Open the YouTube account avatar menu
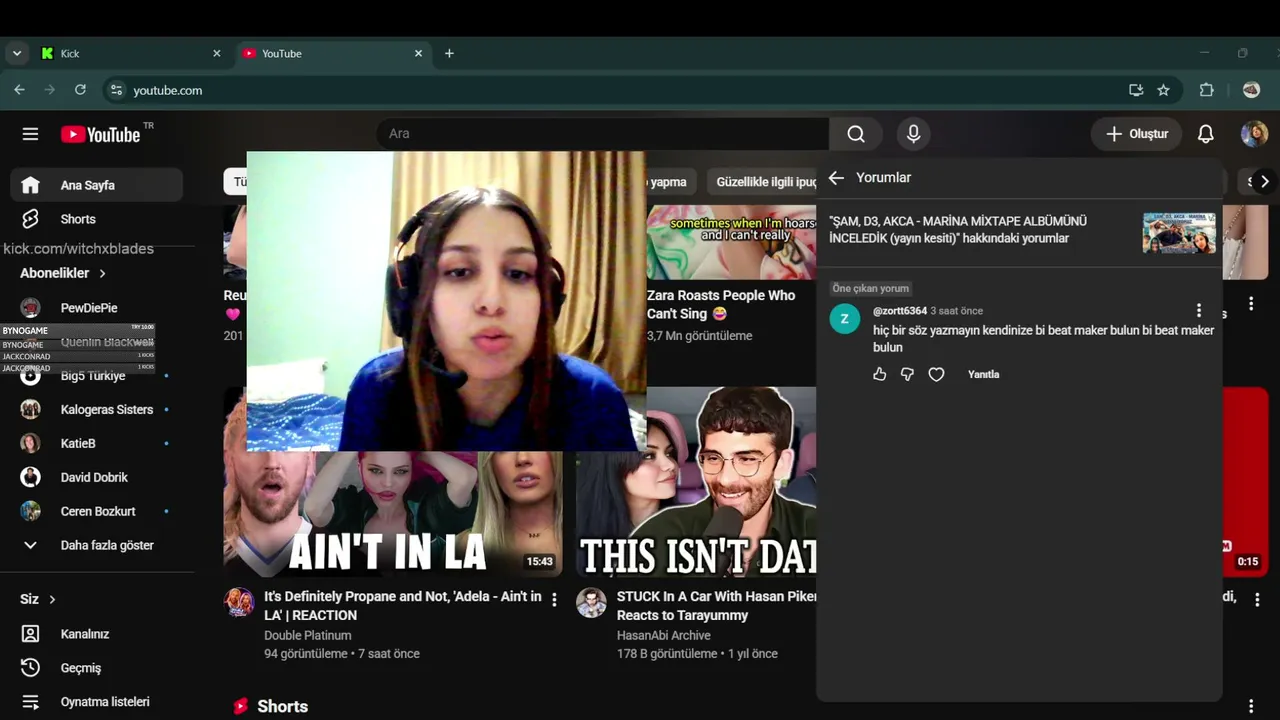 pos(1254,134)
